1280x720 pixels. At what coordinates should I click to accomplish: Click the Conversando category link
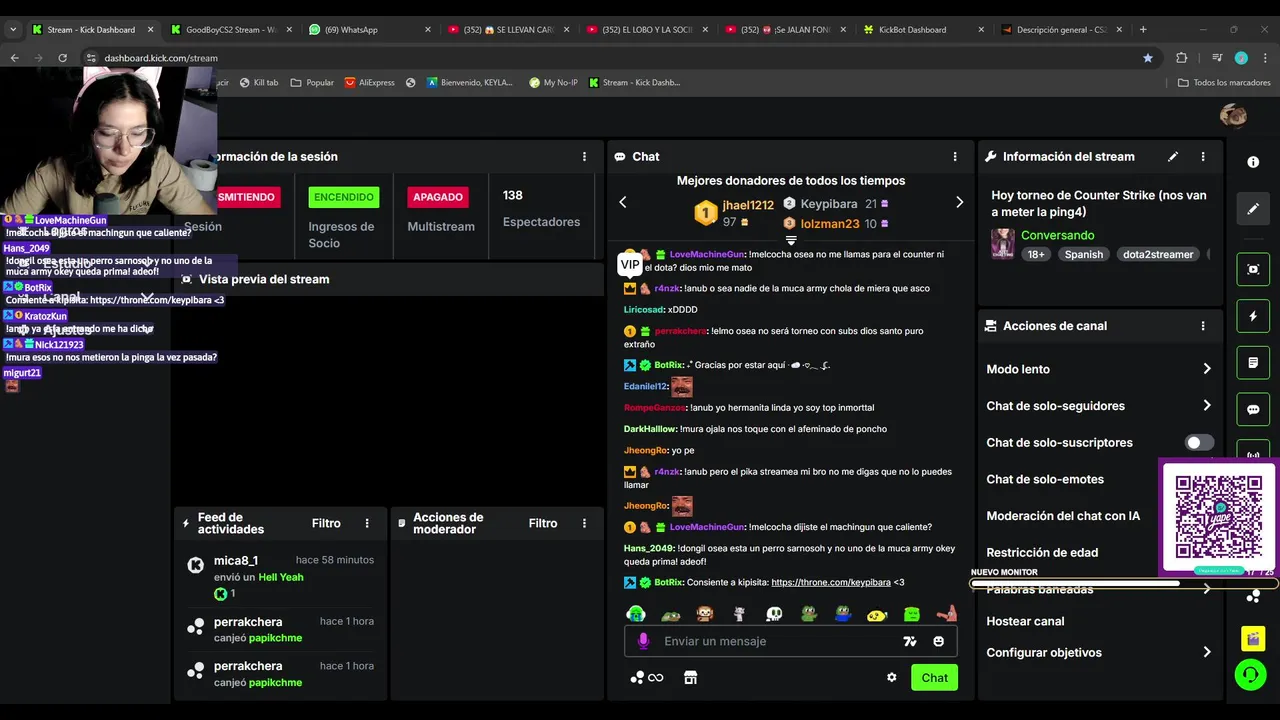[x=1057, y=235]
